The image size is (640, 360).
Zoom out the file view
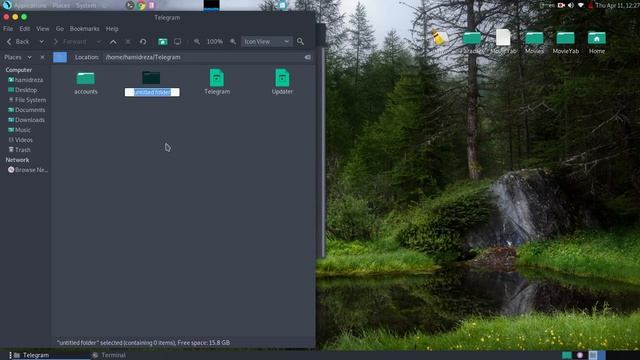197,42
